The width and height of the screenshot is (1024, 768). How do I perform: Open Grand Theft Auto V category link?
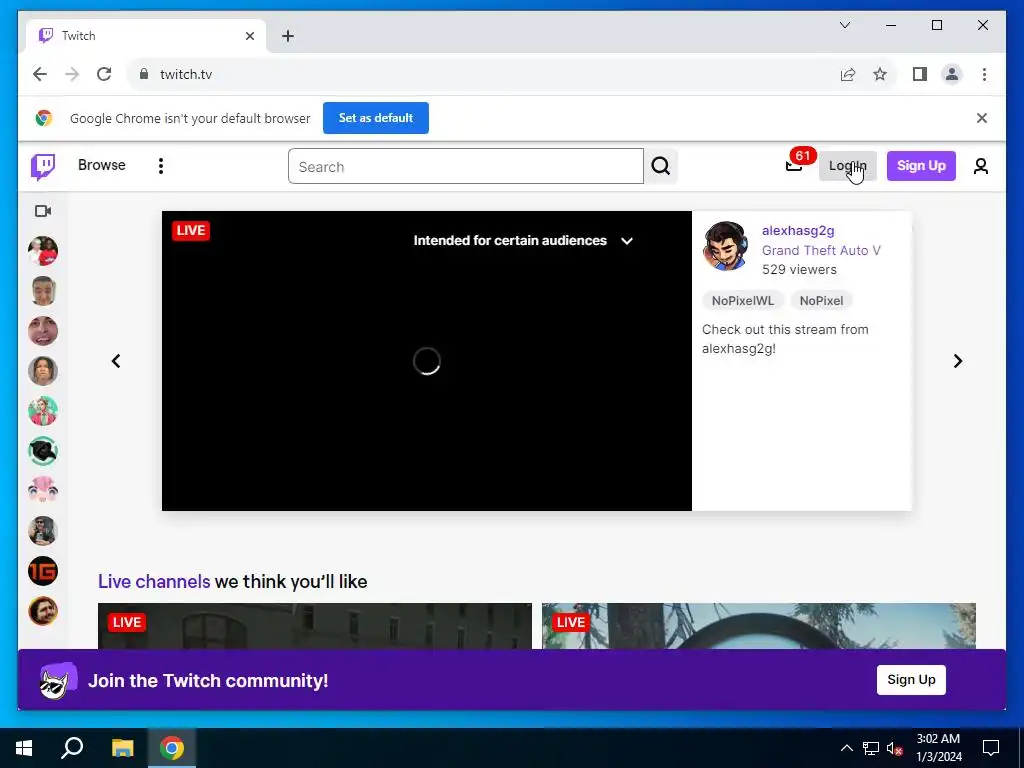[821, 250]
